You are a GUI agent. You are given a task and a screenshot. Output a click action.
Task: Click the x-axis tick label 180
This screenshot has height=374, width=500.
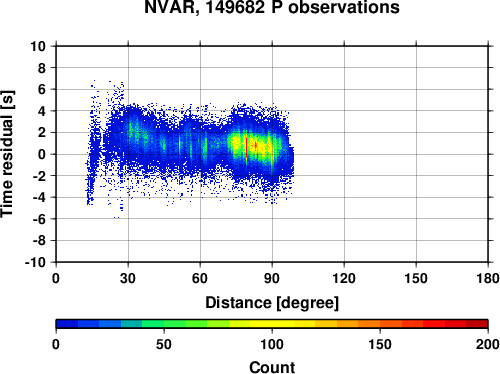(488, 278)
